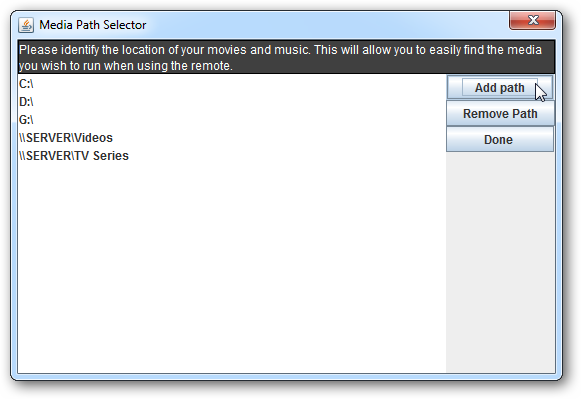This screenshot has width=581, height=399.
Task: Click the Remove Path button
Action: [x=500, y=113]
